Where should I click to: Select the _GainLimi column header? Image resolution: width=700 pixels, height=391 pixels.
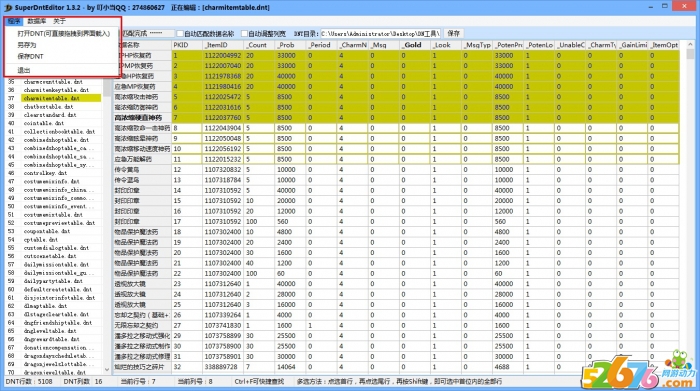633,45
